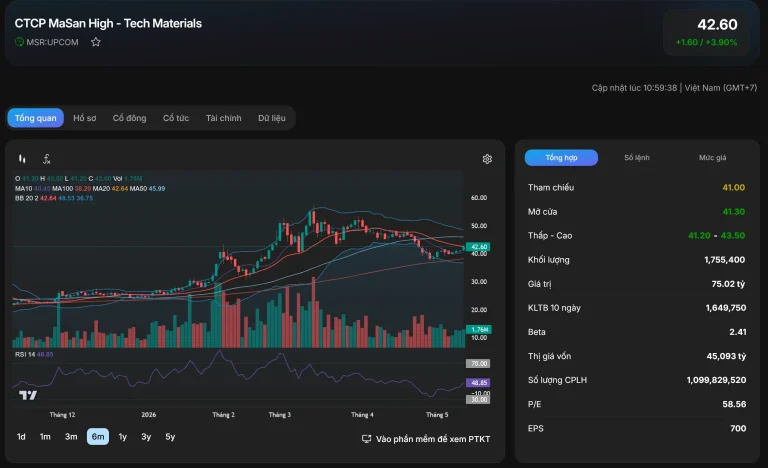Screen dimensions: 768x468
Task: Click Vào phần mềm để xem PTKT link
Action: (x=433, y=439)
